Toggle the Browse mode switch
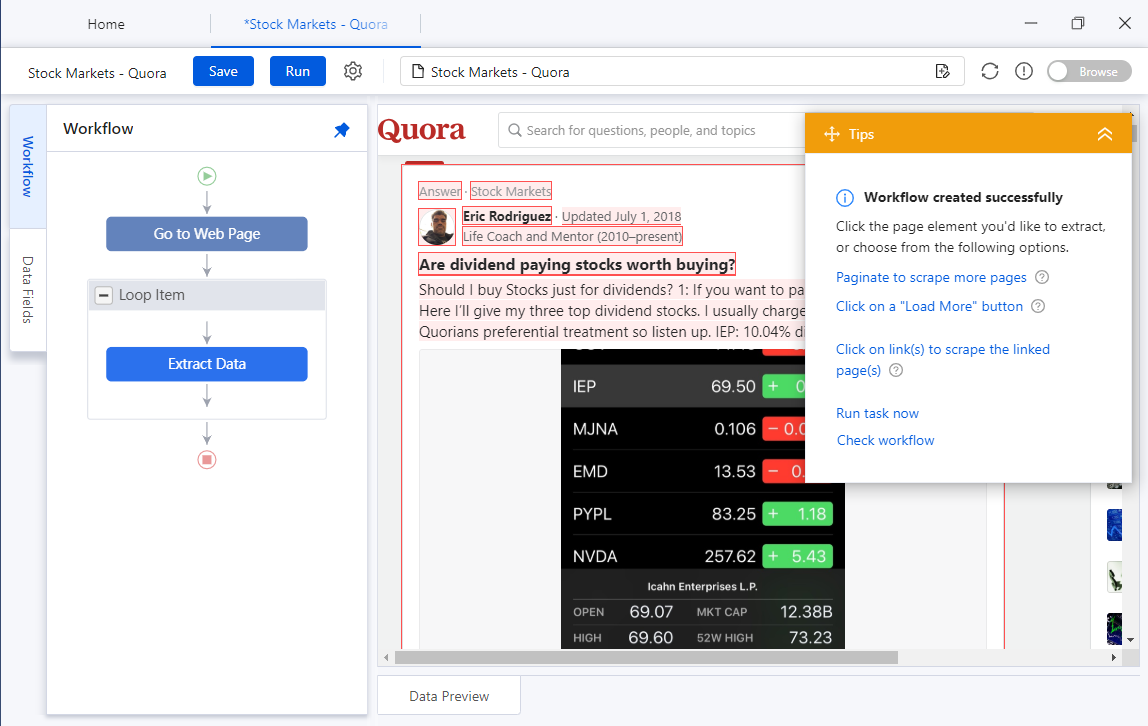 point(1089,71)
